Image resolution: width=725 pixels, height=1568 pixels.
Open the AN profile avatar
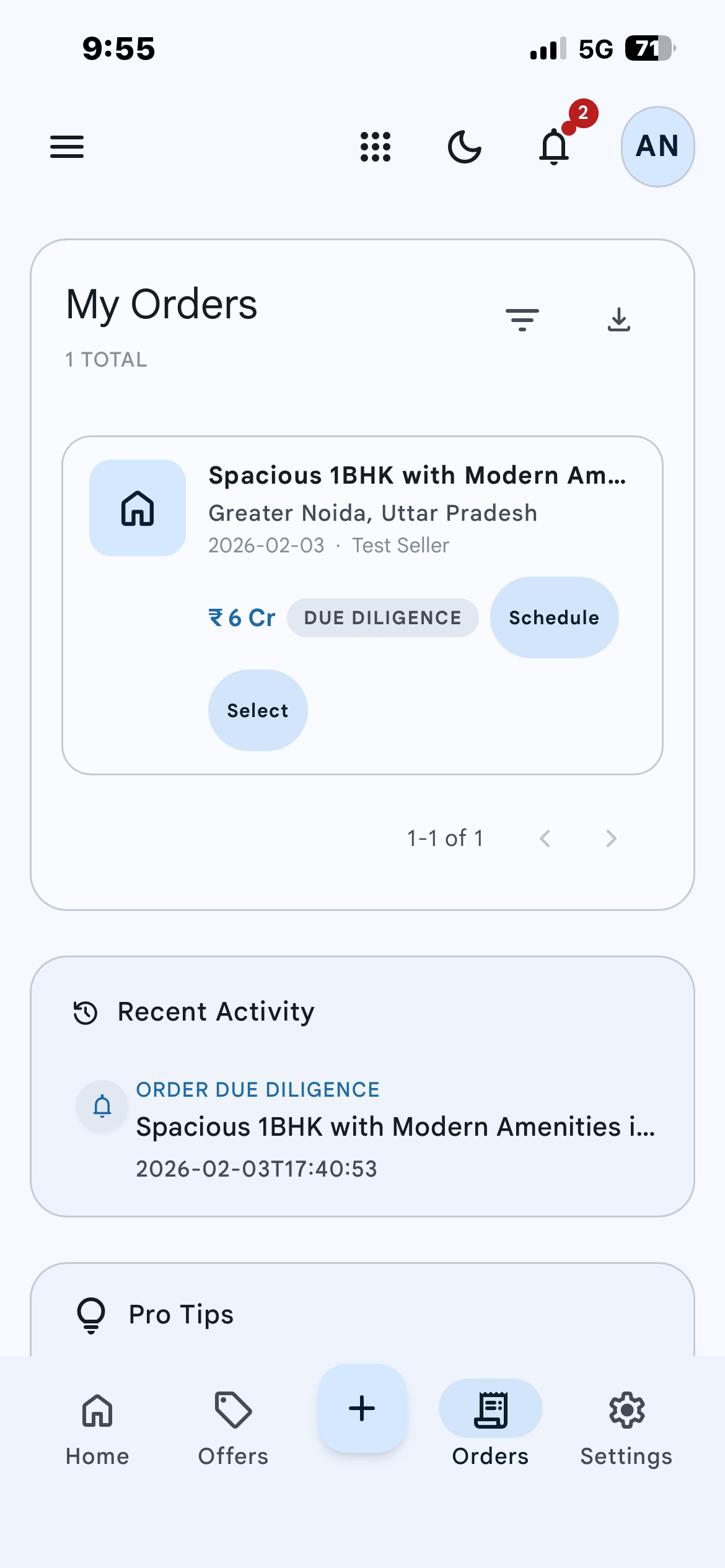(x=657, y=147)
